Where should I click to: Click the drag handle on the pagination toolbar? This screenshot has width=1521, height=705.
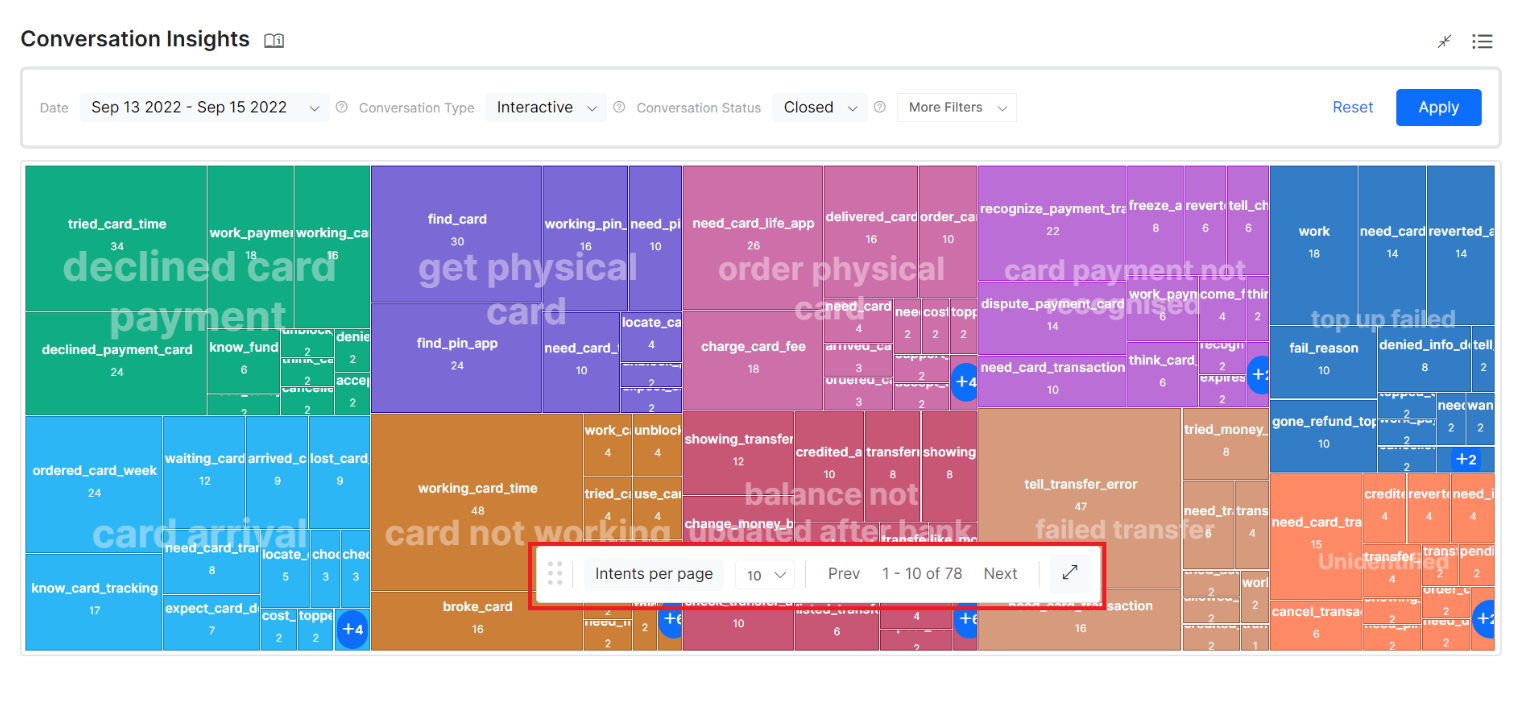[x=555, y=574]
